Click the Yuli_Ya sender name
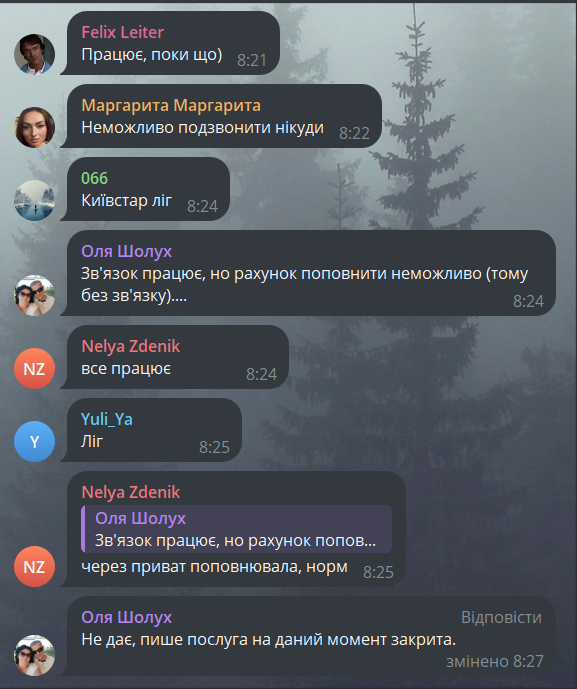This screenshot has width=577, height=689. pyautogui.click(x=106, y=419)
